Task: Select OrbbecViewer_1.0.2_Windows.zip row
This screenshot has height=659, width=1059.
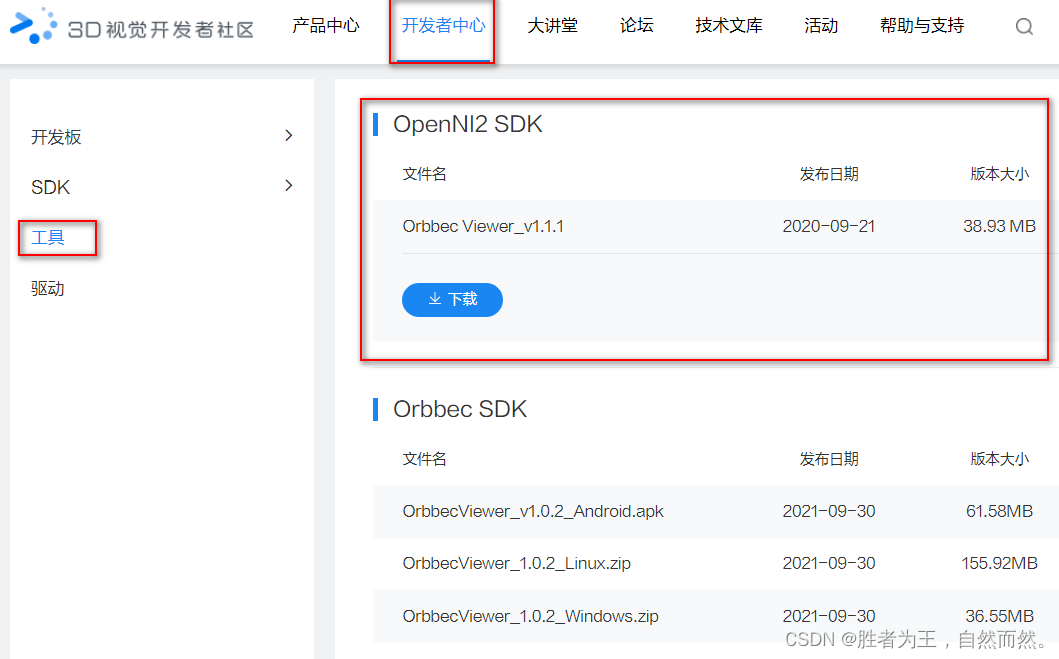Action: [x=715, y=616]
